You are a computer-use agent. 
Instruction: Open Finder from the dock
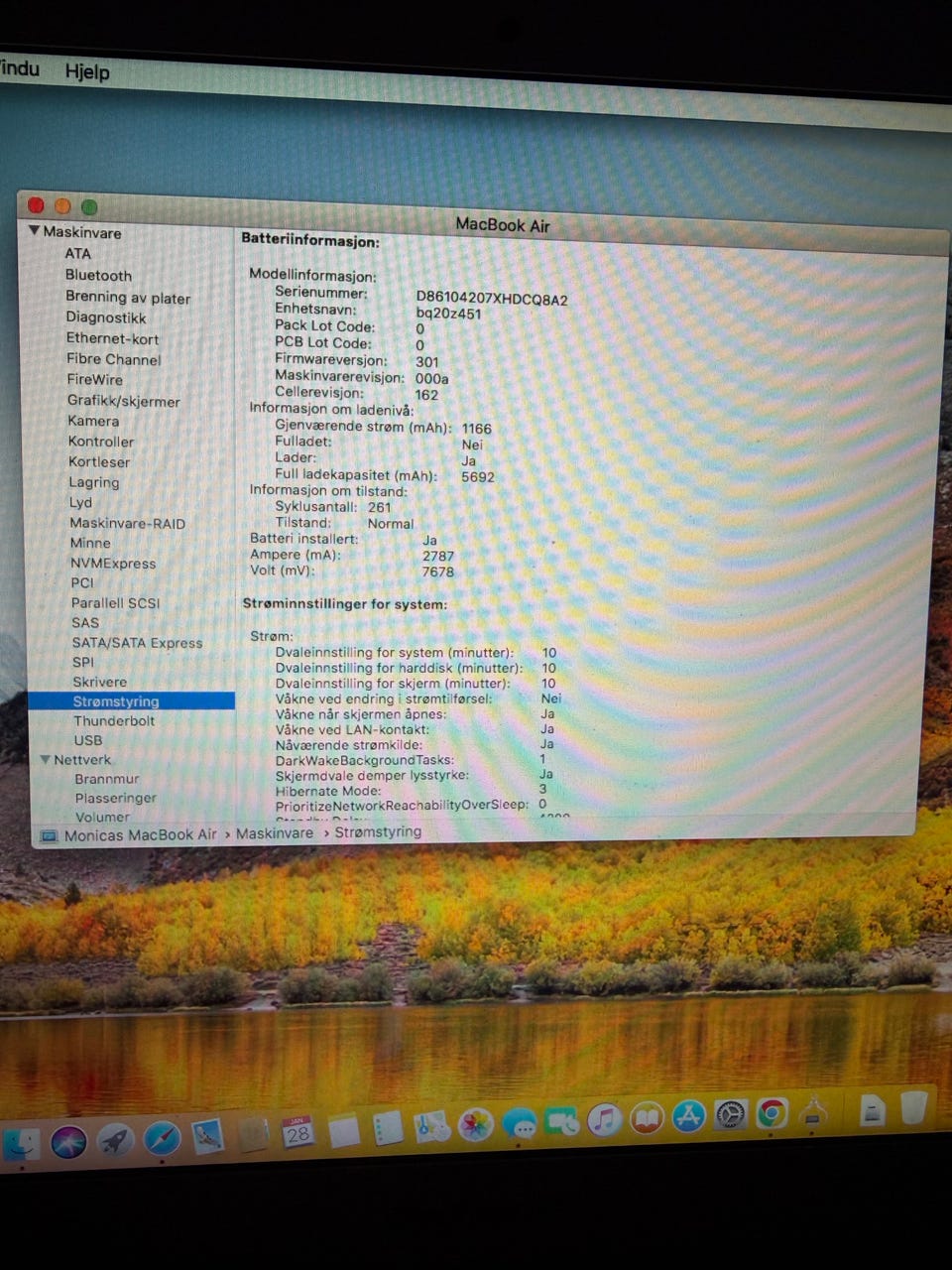click(x=21, y=1145)
